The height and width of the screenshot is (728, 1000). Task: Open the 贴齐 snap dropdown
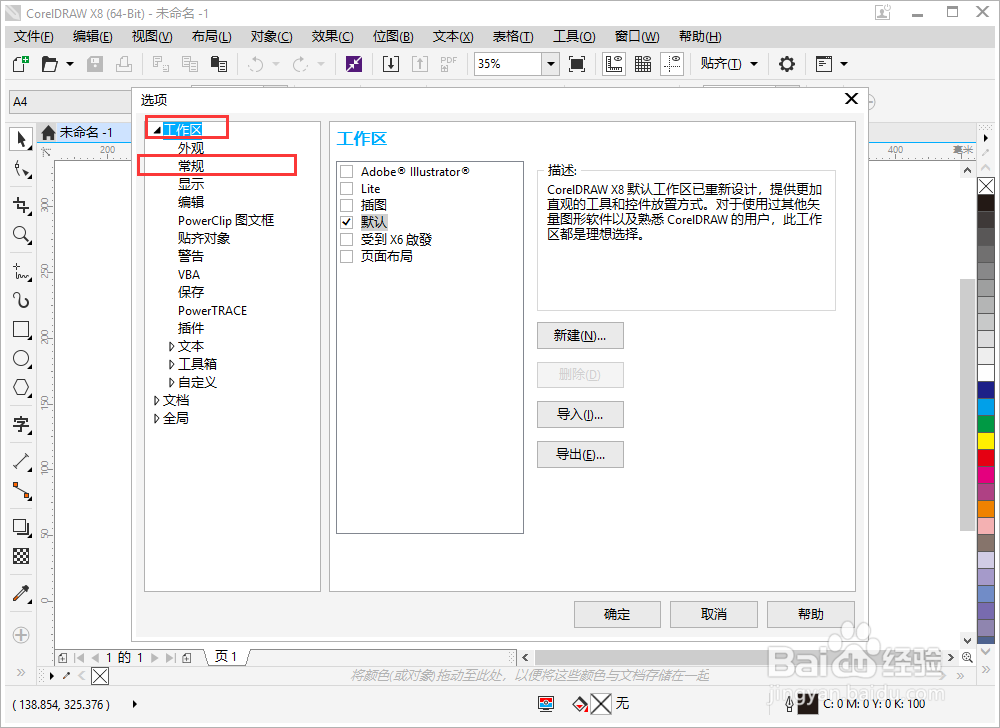click(754, 64)
